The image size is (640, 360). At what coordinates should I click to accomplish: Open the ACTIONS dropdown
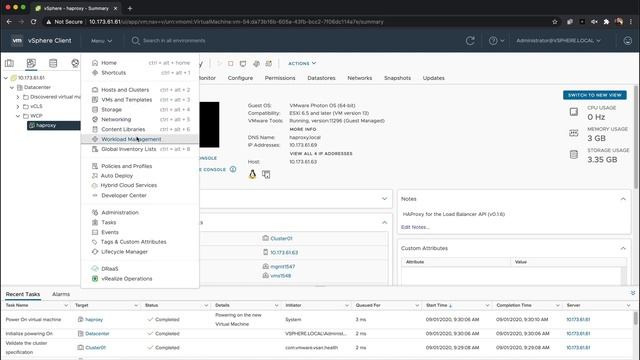click(x=302, y=63)
